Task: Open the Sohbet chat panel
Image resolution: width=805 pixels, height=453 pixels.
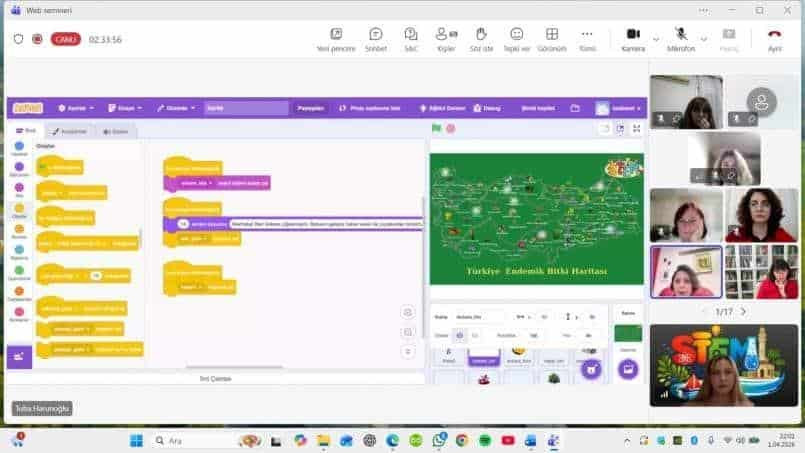Action: click(375, 38)
